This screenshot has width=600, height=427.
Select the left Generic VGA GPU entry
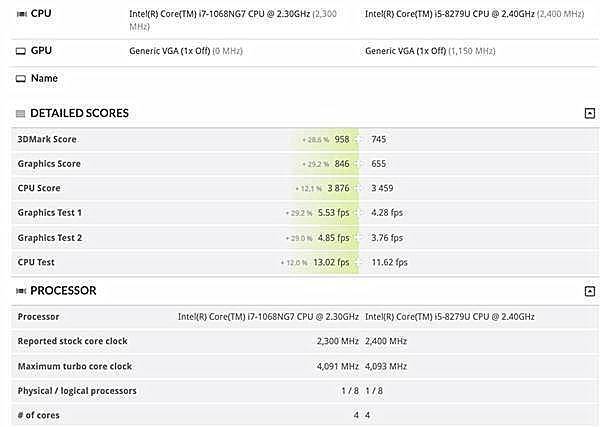186,51
